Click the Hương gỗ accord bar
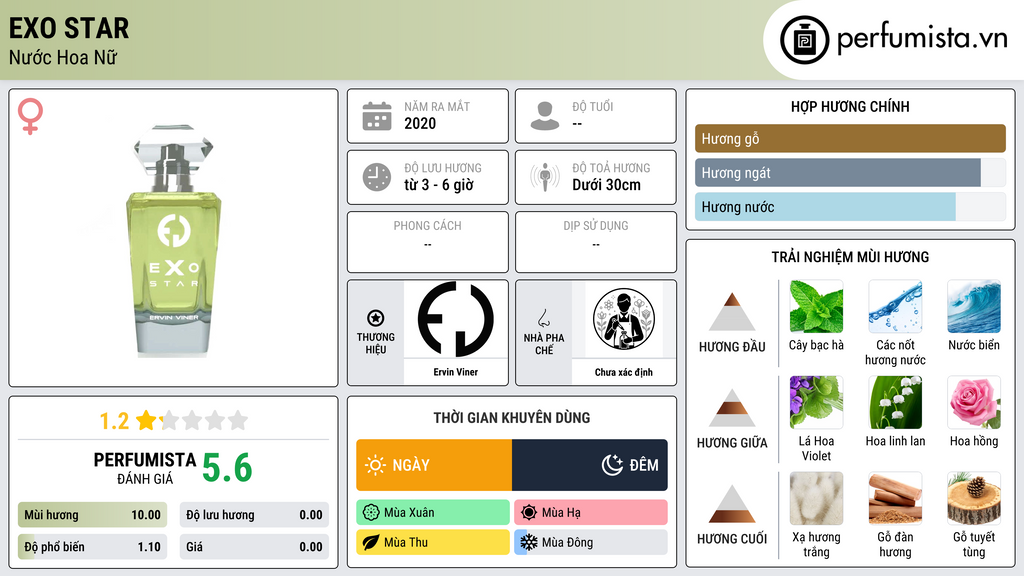 click(x=850, y=138)
